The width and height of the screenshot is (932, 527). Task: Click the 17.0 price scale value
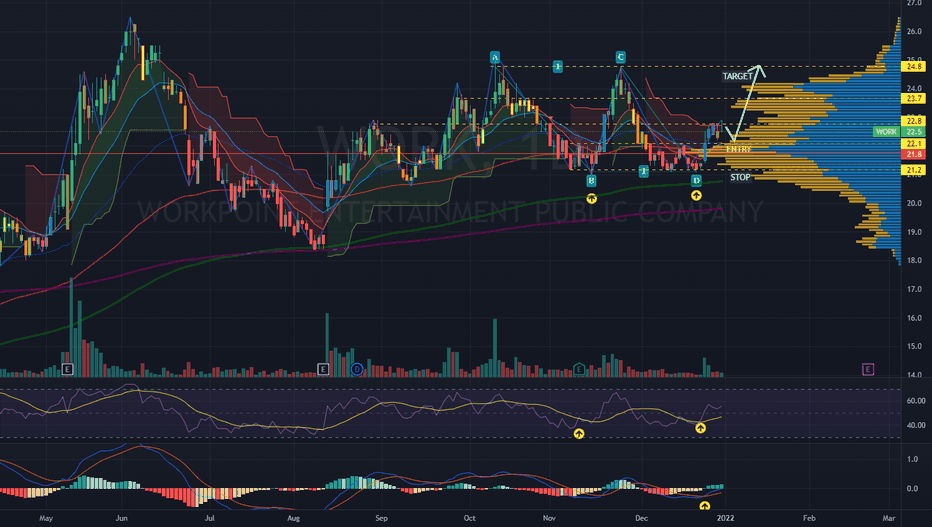[914, 289]
